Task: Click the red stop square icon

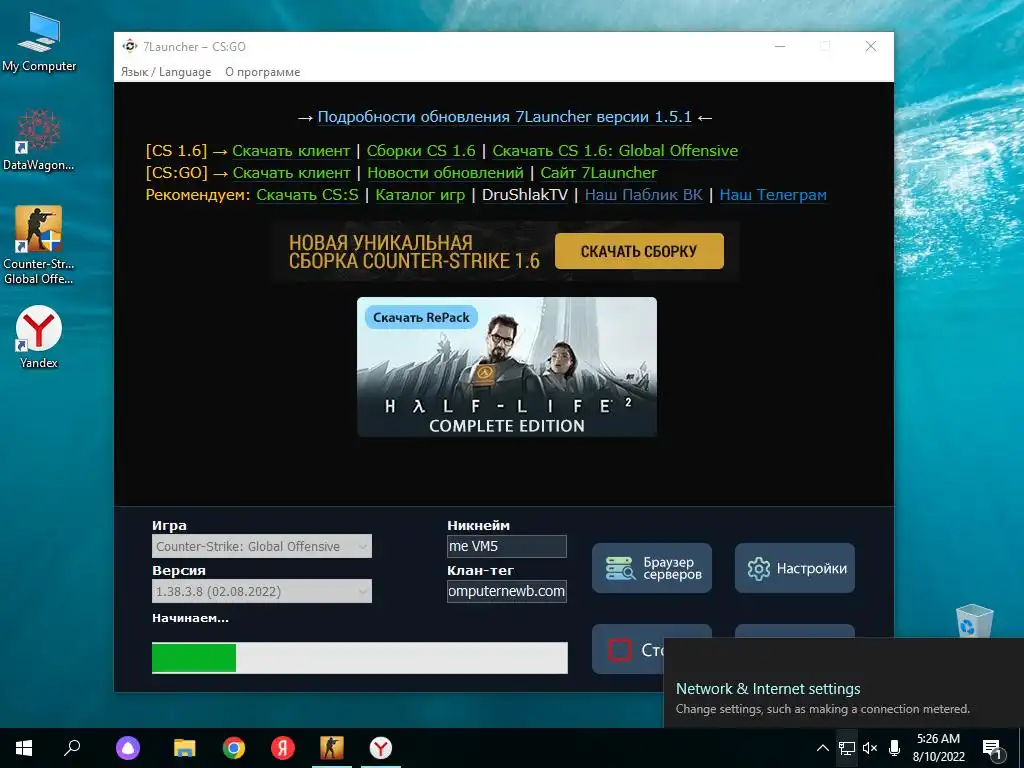Action: click(x=619, y=650)
